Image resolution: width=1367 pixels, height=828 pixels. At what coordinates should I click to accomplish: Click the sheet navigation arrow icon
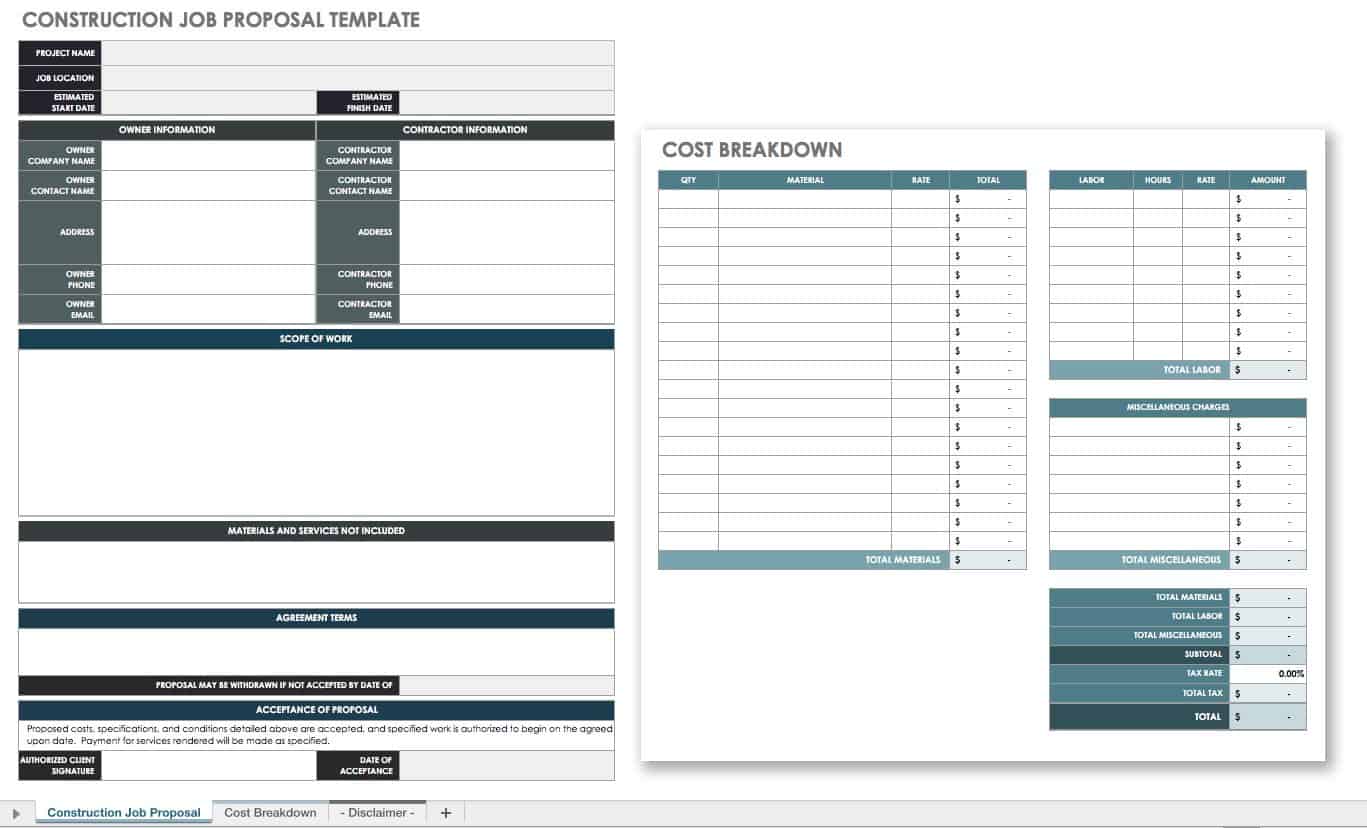pyautogui.click(x=16, y=814)
